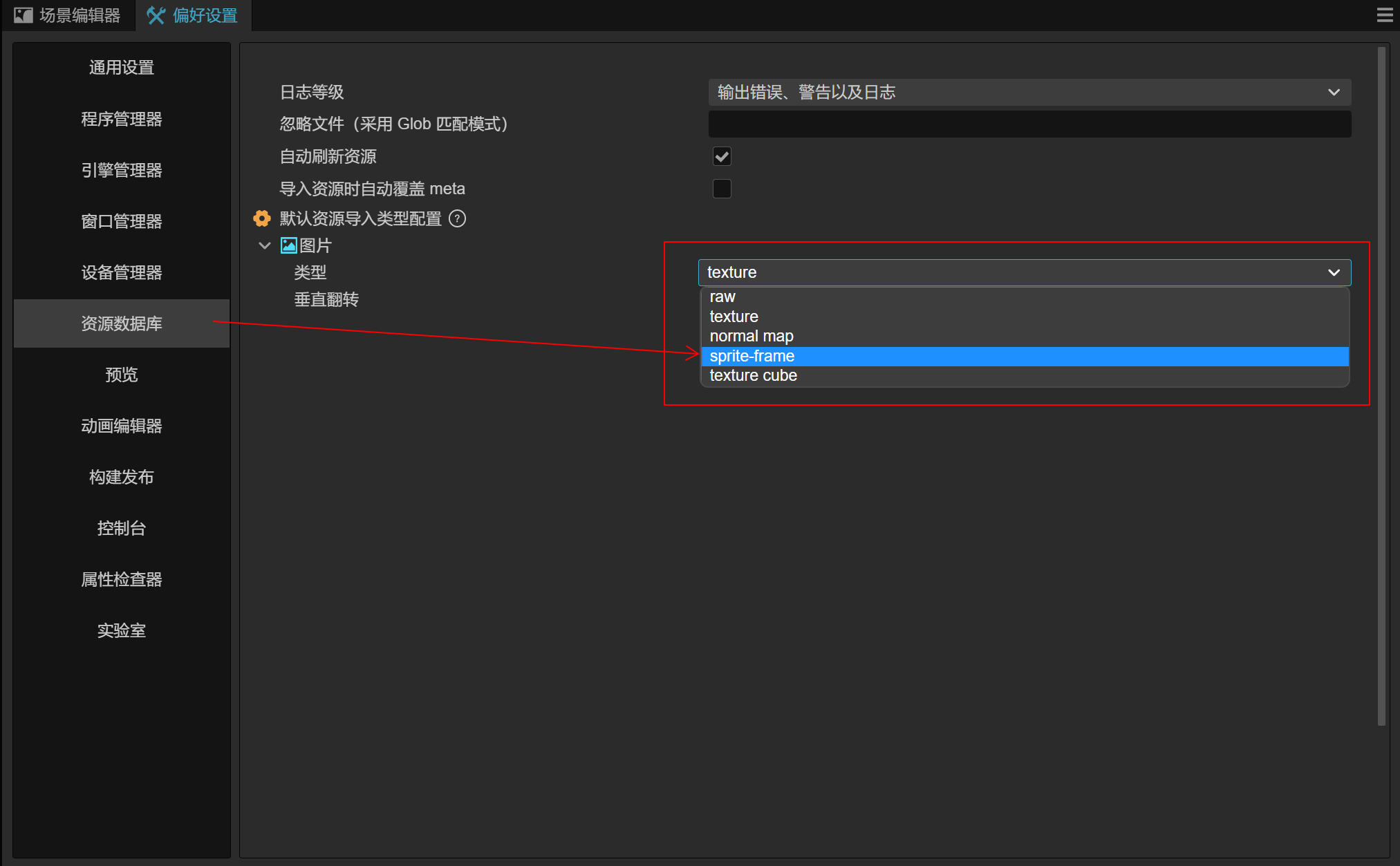Open 控制台 in sidebar
The image size is (1400, 866).
click(122, 528)
